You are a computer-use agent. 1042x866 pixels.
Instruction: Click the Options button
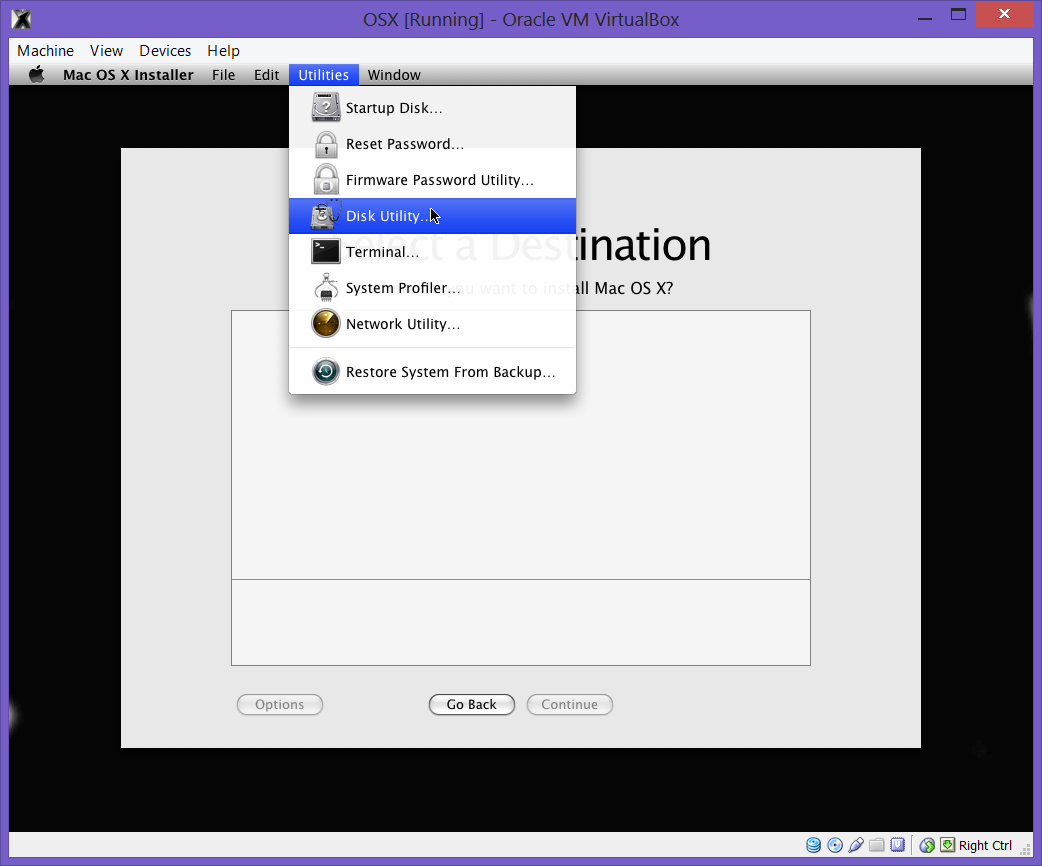click(x=280, y=704)
